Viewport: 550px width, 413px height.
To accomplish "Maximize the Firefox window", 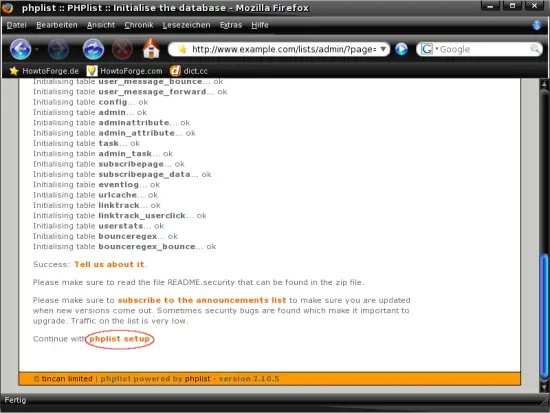I will click(x=512, y=6).
